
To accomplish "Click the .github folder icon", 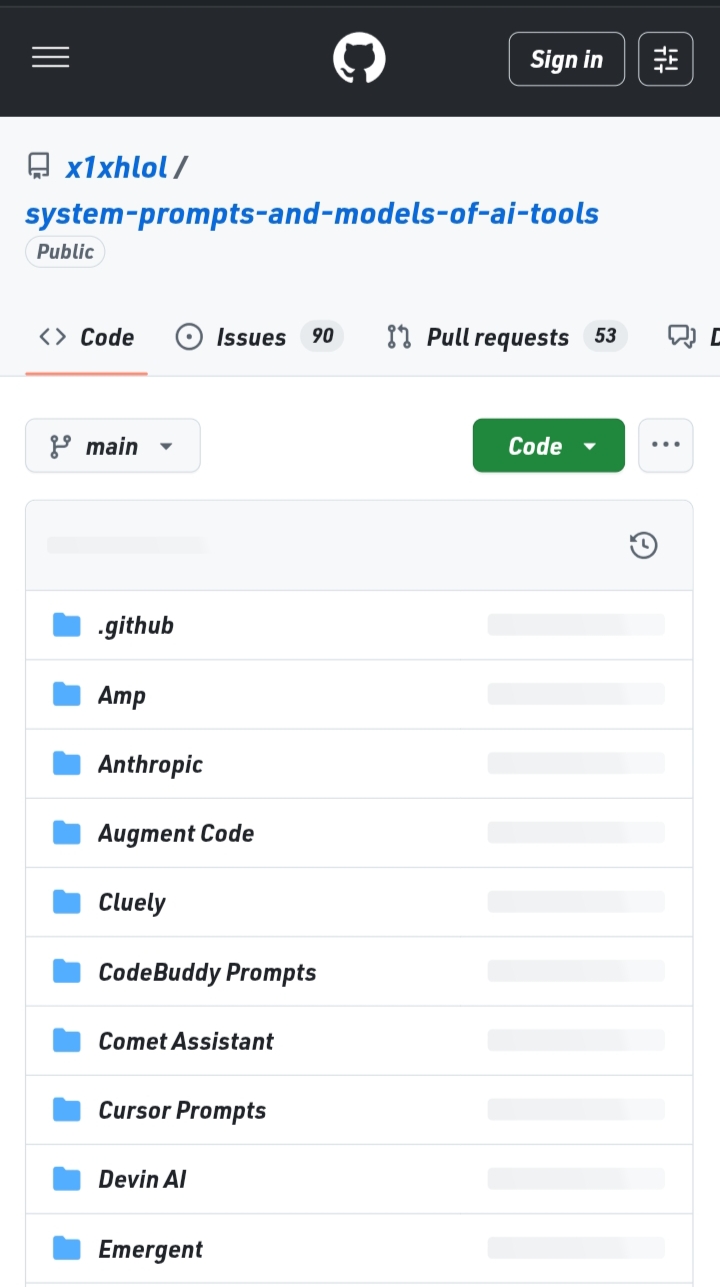I will pos(67,625).
